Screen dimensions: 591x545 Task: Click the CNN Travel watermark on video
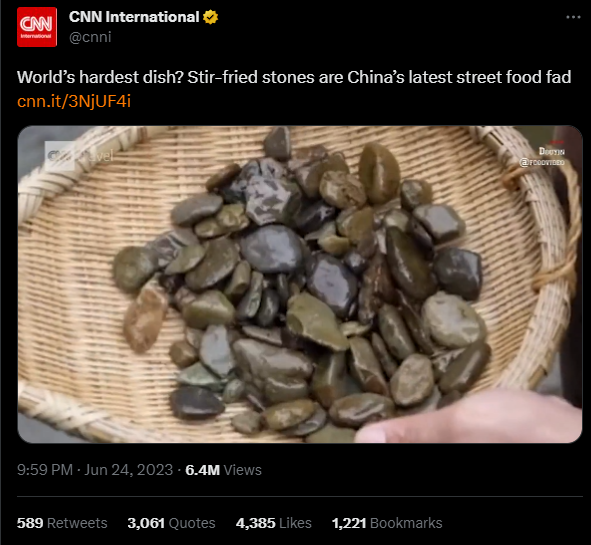click(79, 155)
